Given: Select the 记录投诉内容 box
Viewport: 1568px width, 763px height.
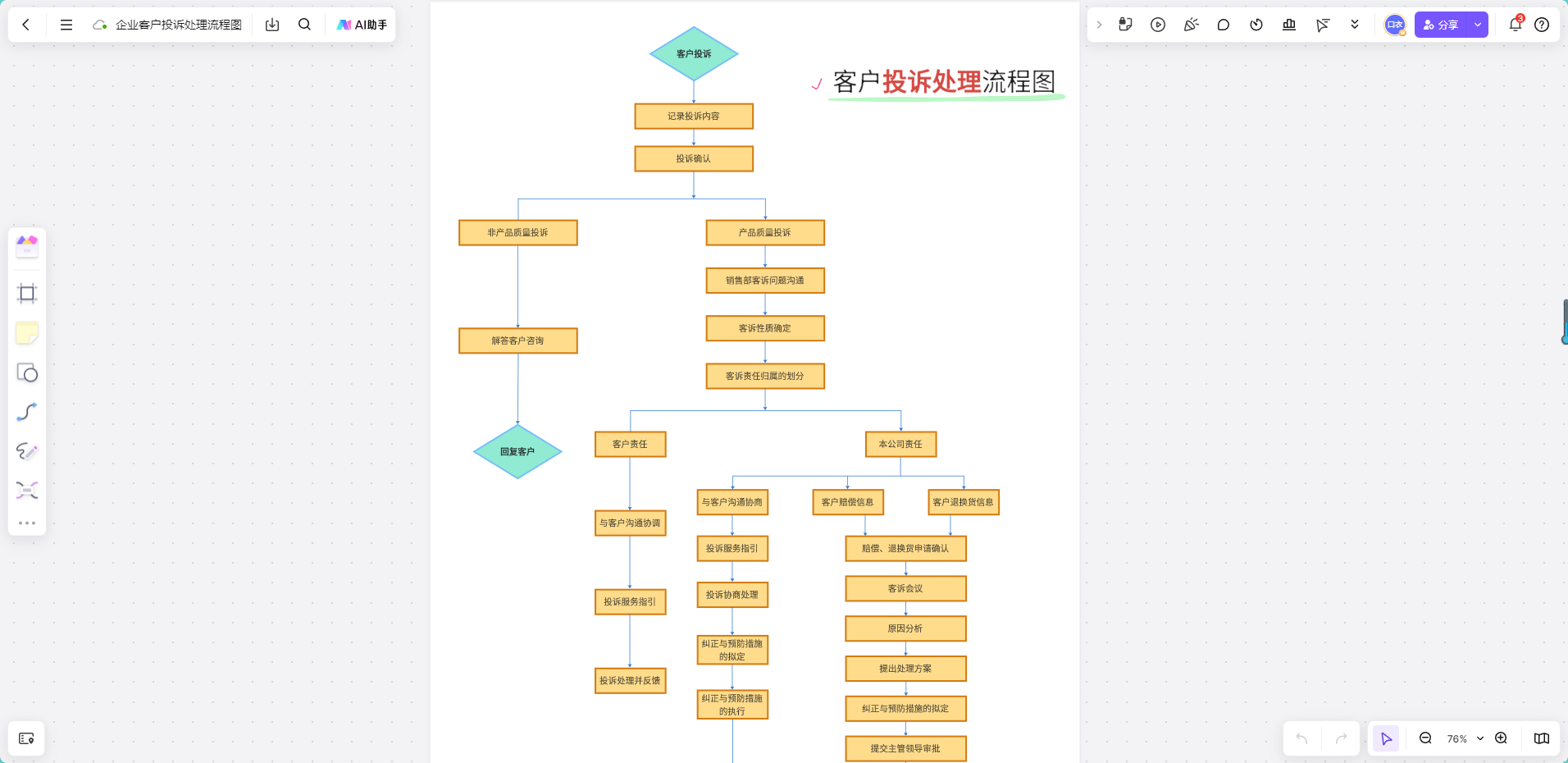Looking at the screenshot, I should coord(694,117).
